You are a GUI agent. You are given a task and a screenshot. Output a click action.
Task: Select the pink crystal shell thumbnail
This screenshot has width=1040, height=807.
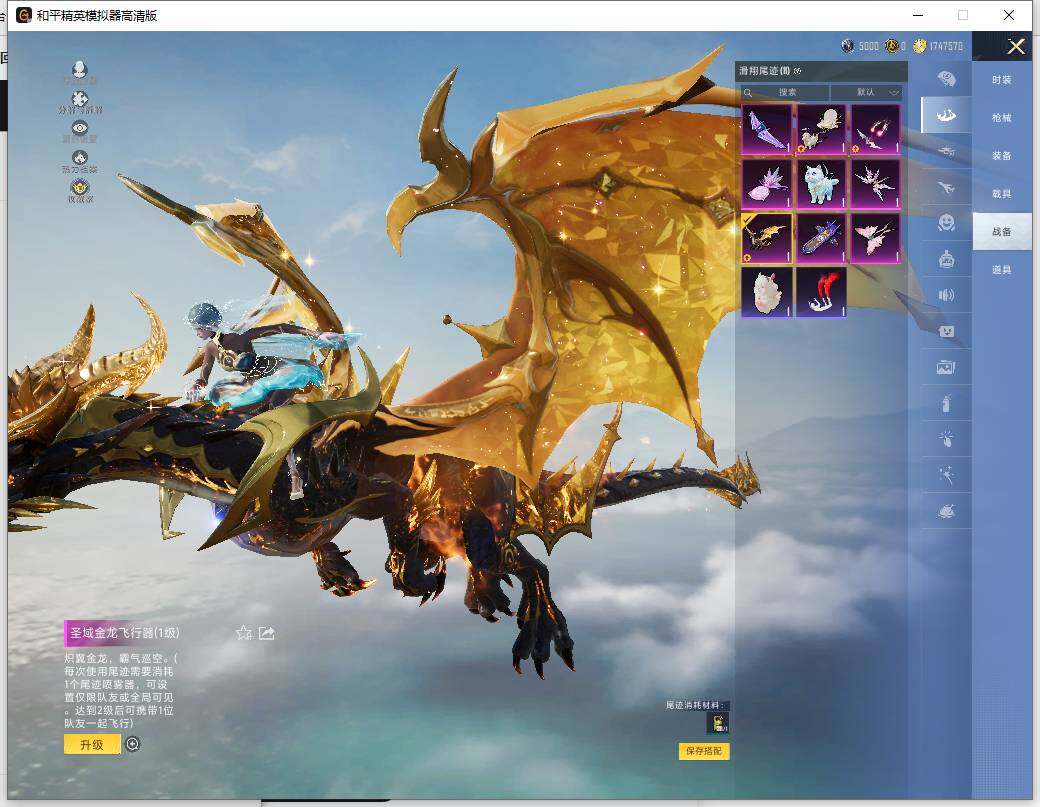point(766,184)
